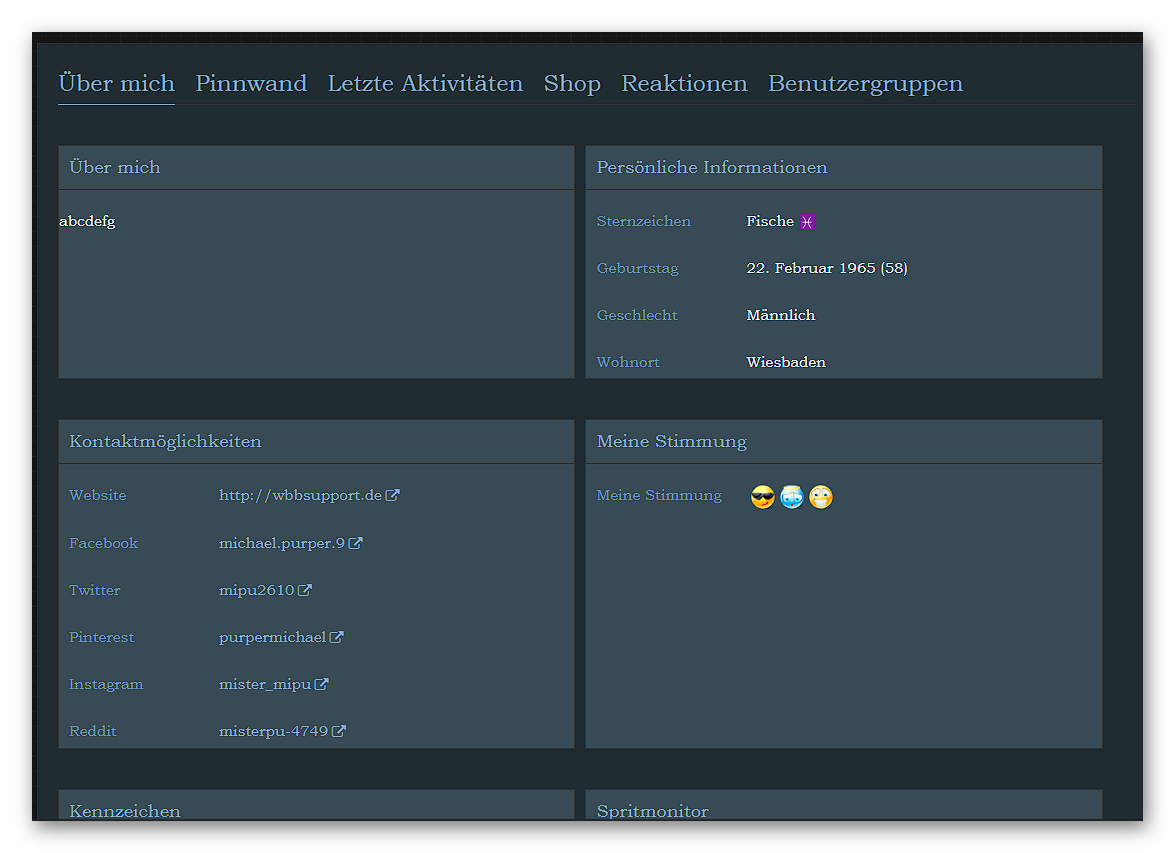Open the Letzte Aktivitäten tab

tap(425, 83)
